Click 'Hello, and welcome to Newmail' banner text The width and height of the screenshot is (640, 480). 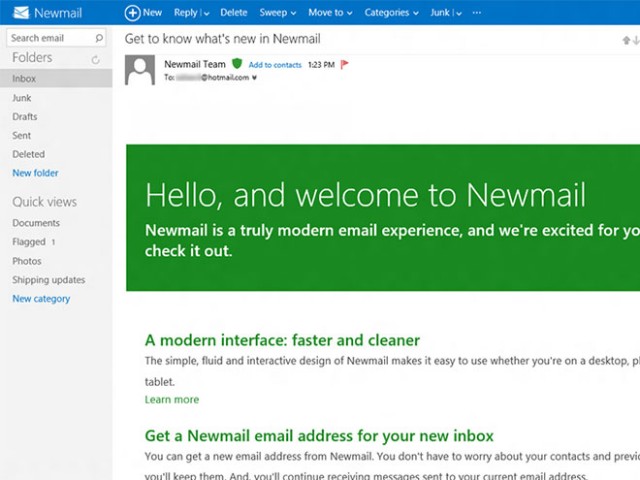(366, 195)
